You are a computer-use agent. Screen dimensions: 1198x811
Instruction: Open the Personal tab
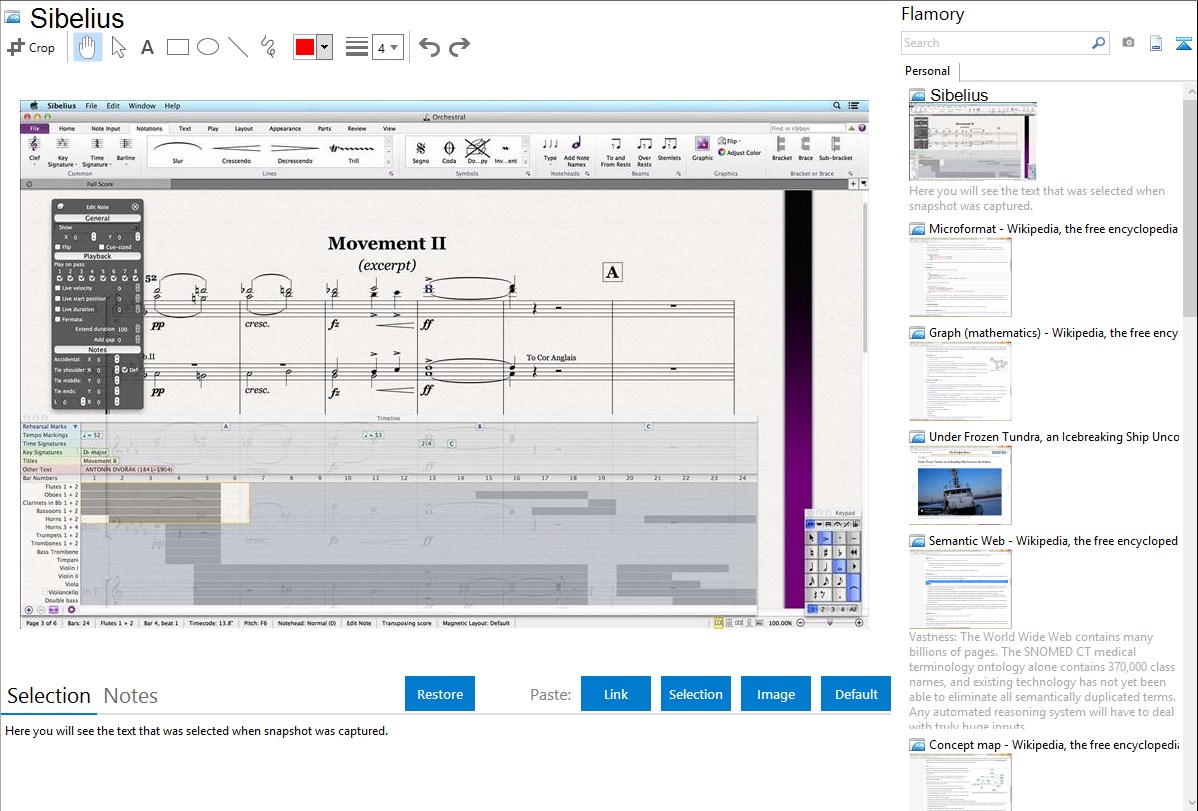(x=927, y=71)
